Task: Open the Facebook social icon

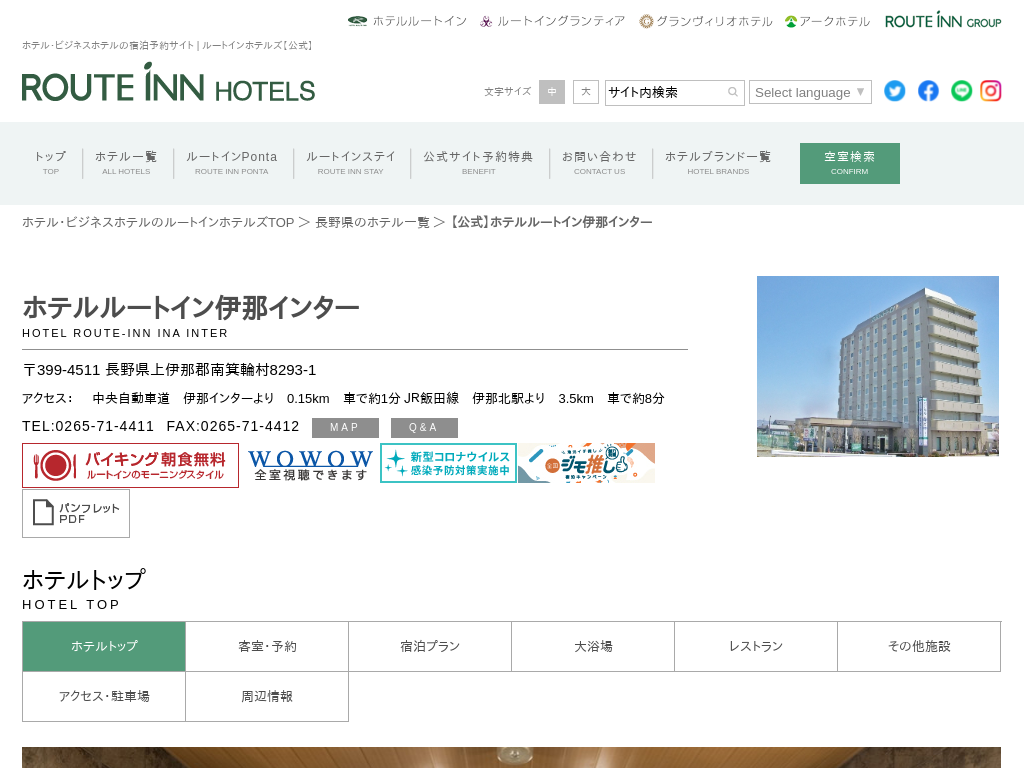Action: click(x=928, y=91)
